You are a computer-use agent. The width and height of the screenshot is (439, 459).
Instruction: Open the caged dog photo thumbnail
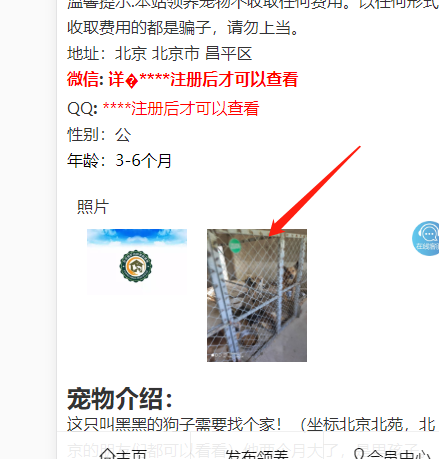point(257,295)
